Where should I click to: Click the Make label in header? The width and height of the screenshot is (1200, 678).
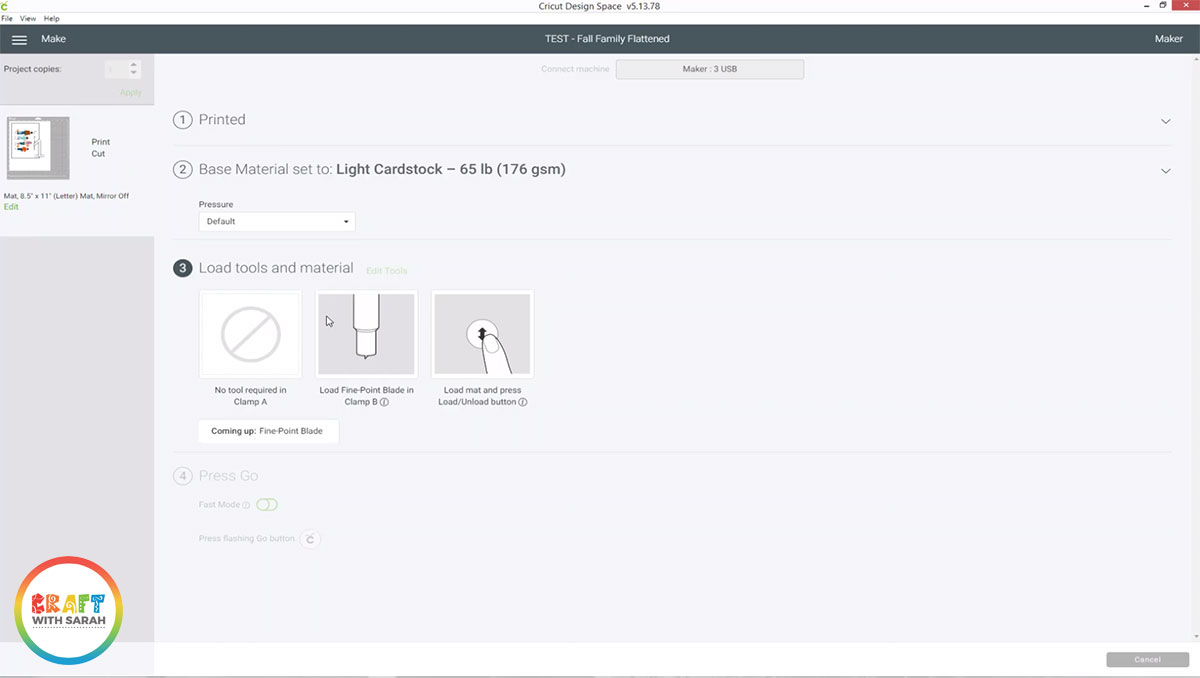[53, 39]
